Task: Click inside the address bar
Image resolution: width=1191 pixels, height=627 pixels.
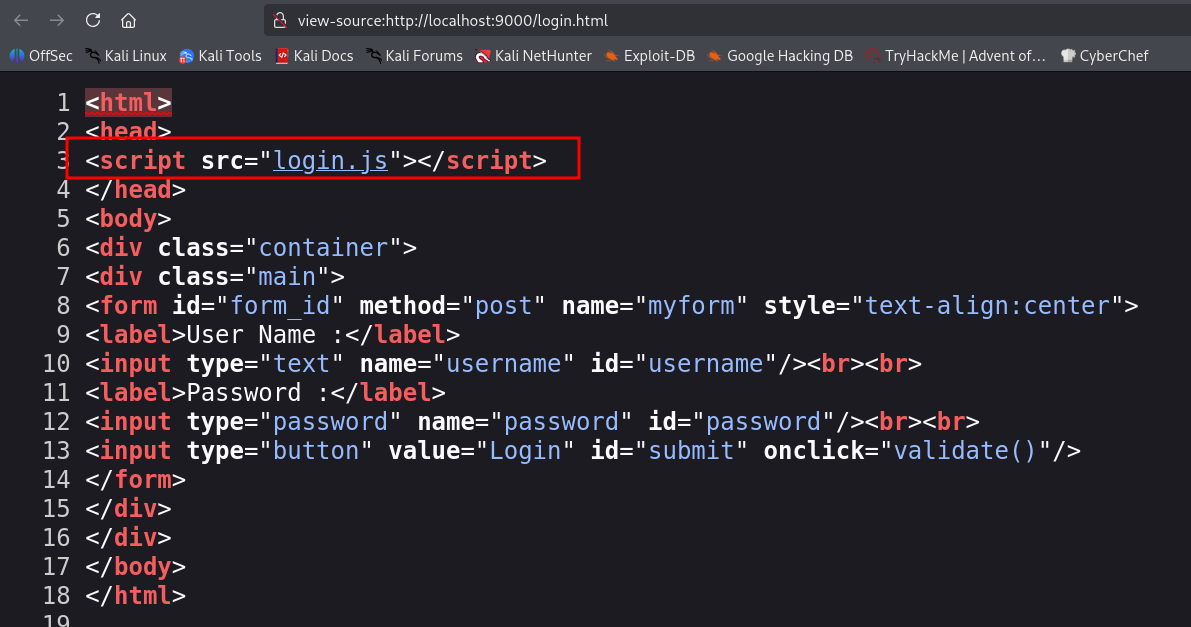Action: (x=500, y=20)
